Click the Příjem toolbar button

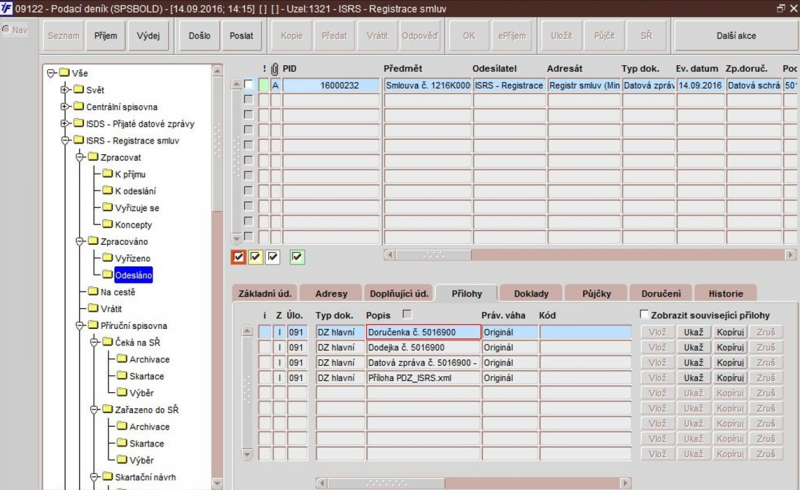tap(106, 36)
